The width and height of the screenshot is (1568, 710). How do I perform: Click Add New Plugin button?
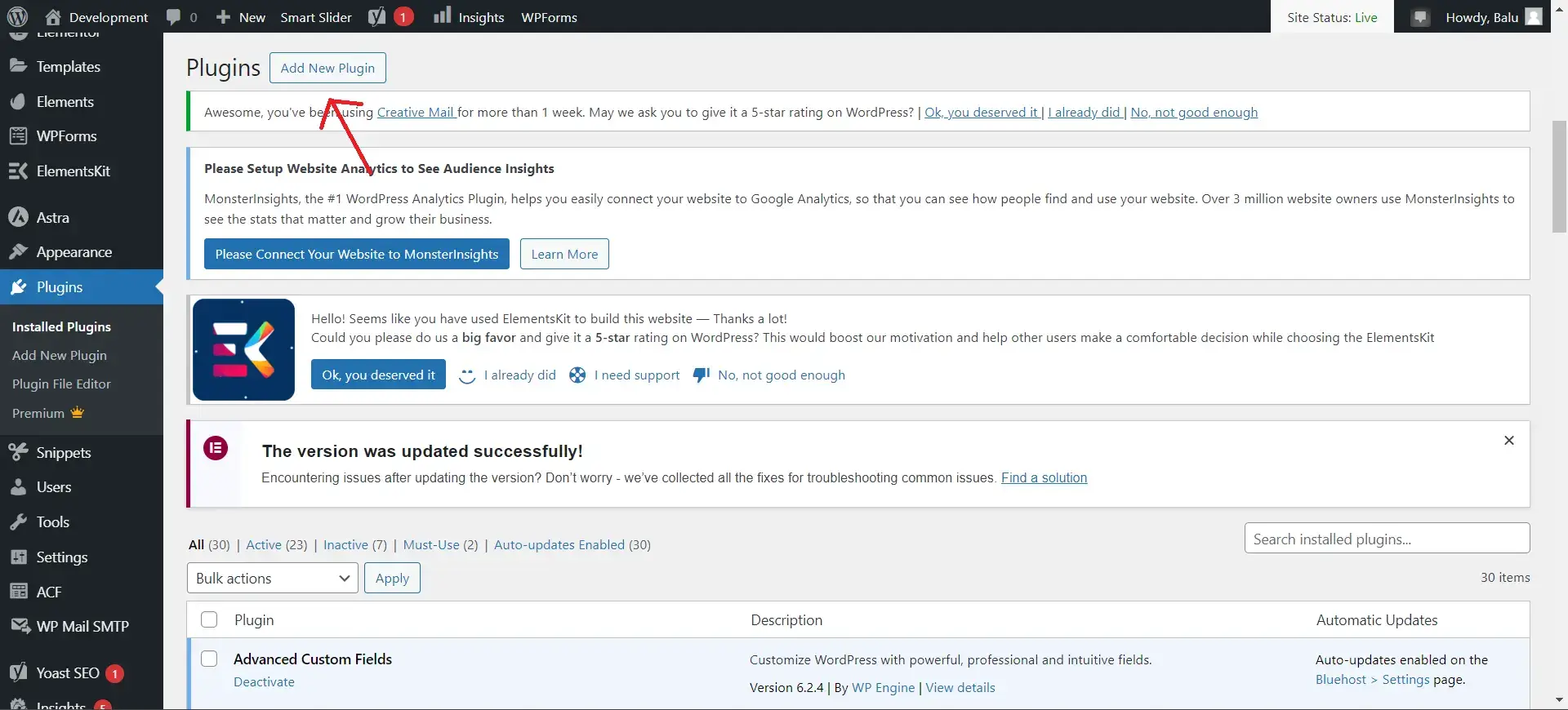coord(327,68)
